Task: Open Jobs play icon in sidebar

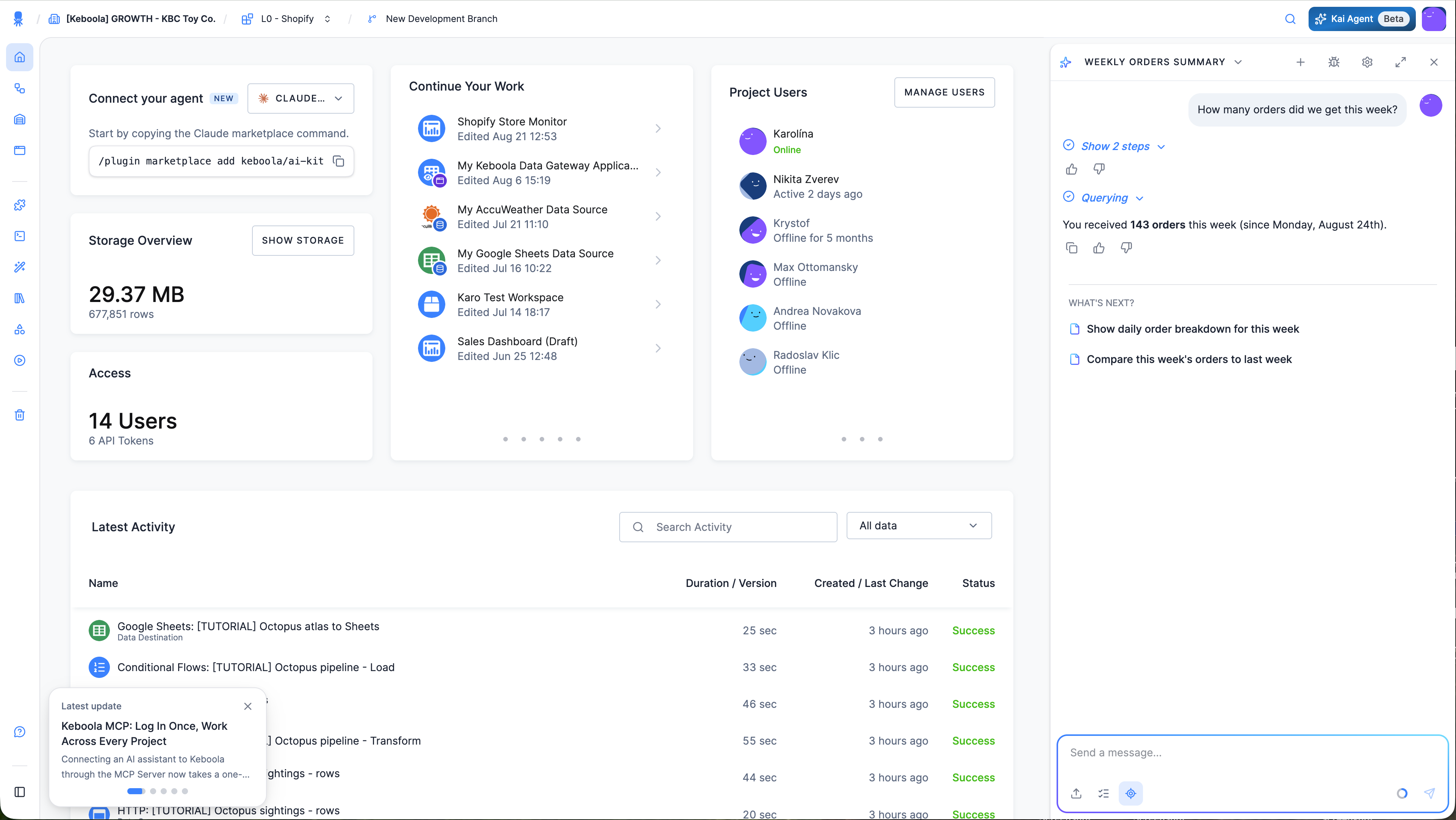Action: click(x=20, y=361)
